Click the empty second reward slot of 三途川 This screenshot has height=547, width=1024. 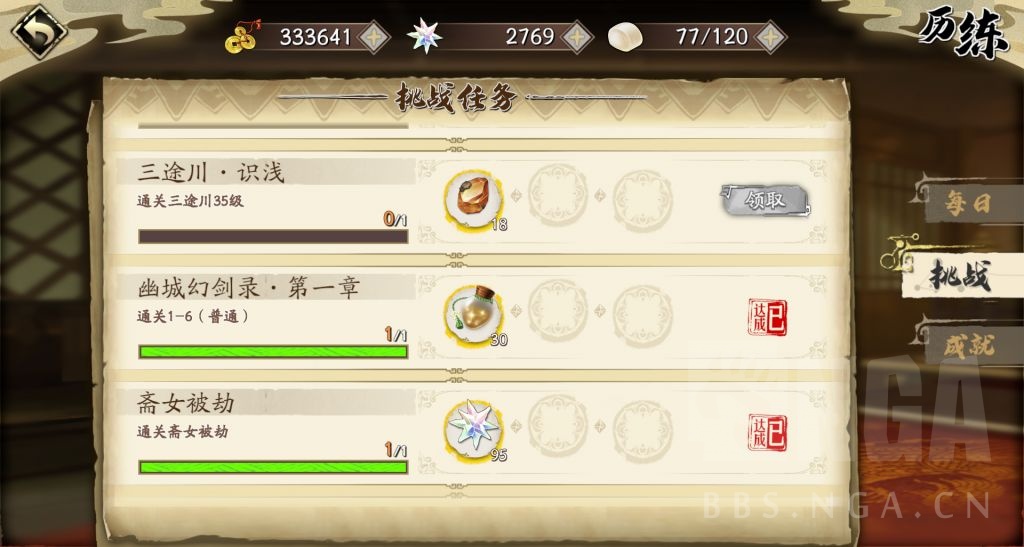coord(558,194)
